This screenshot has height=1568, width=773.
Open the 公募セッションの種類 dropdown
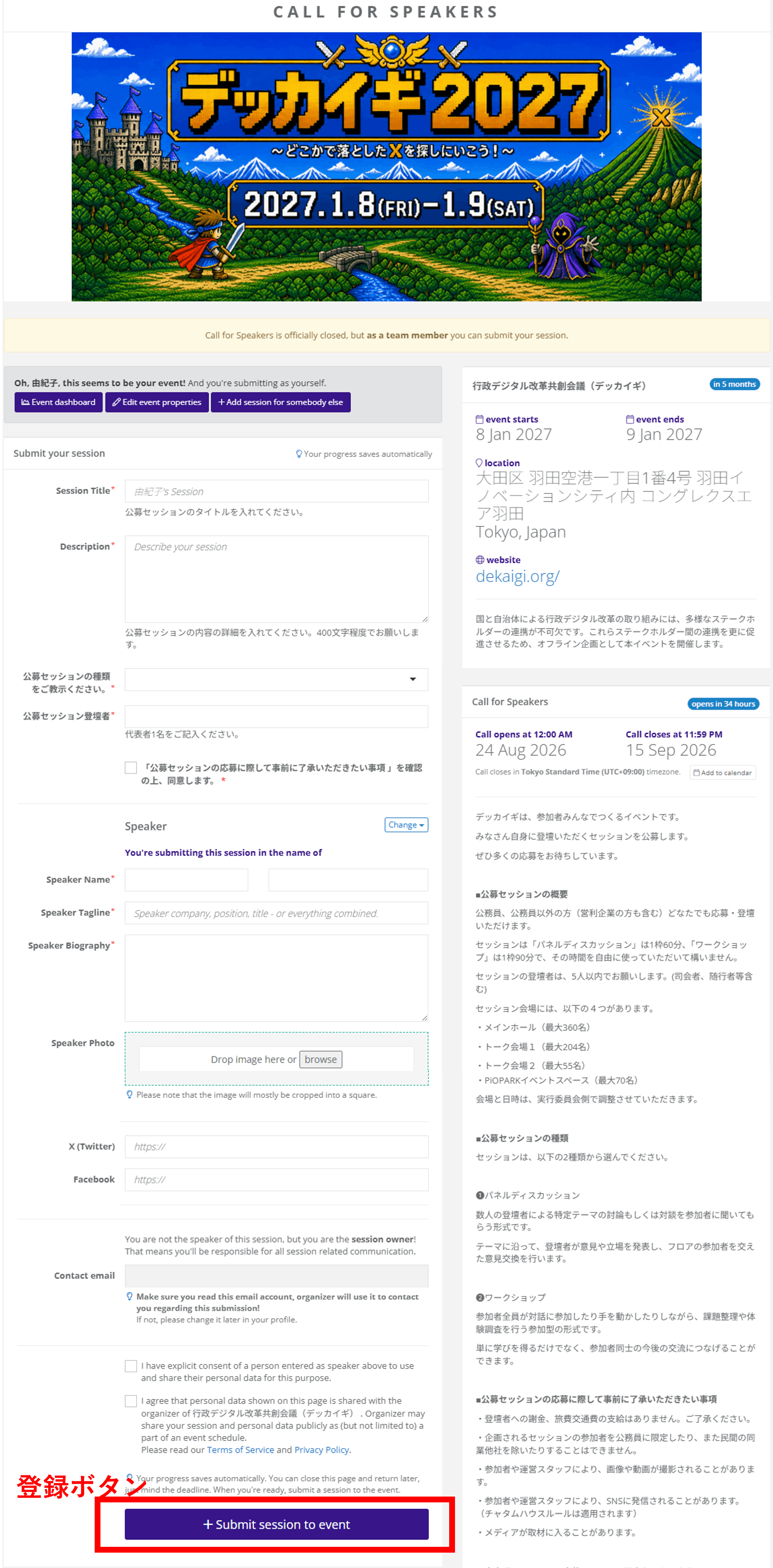point(276,679)
